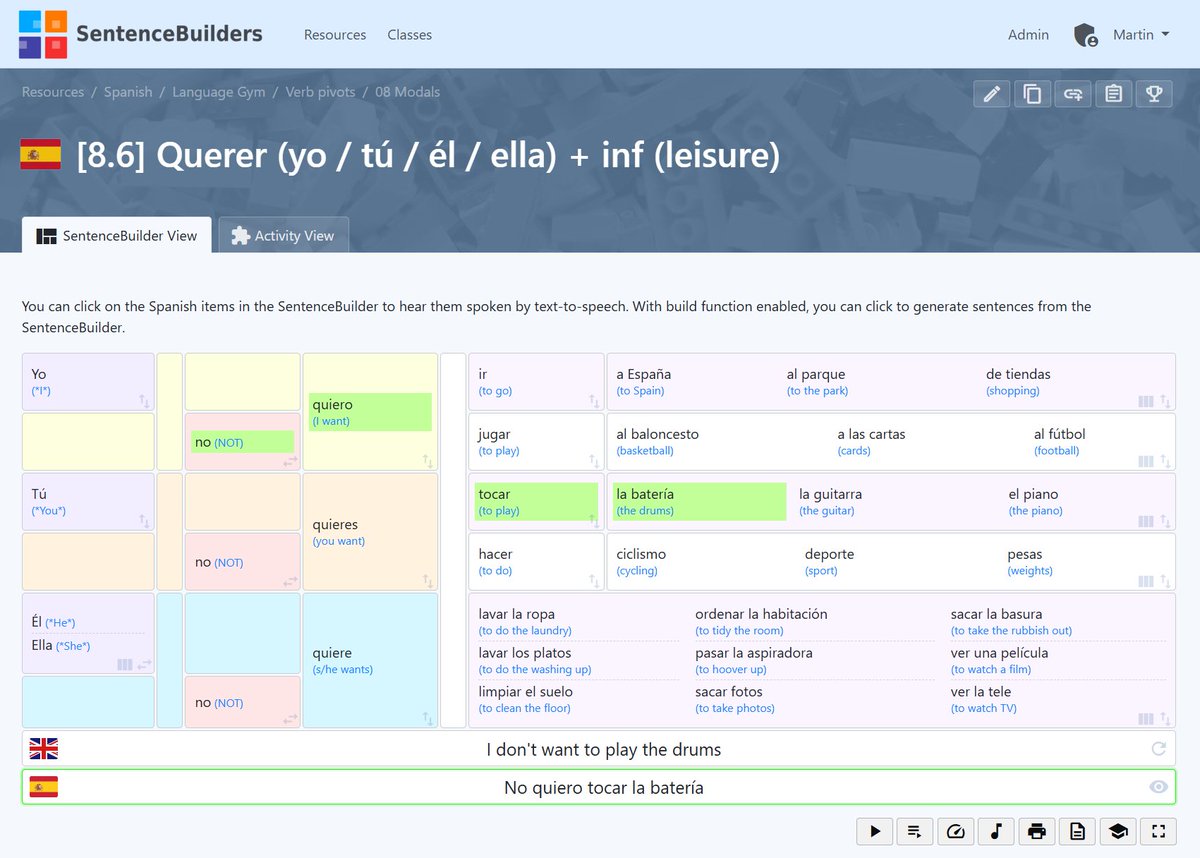
Task: Click the add link icon
Action: pos(1073,94)
